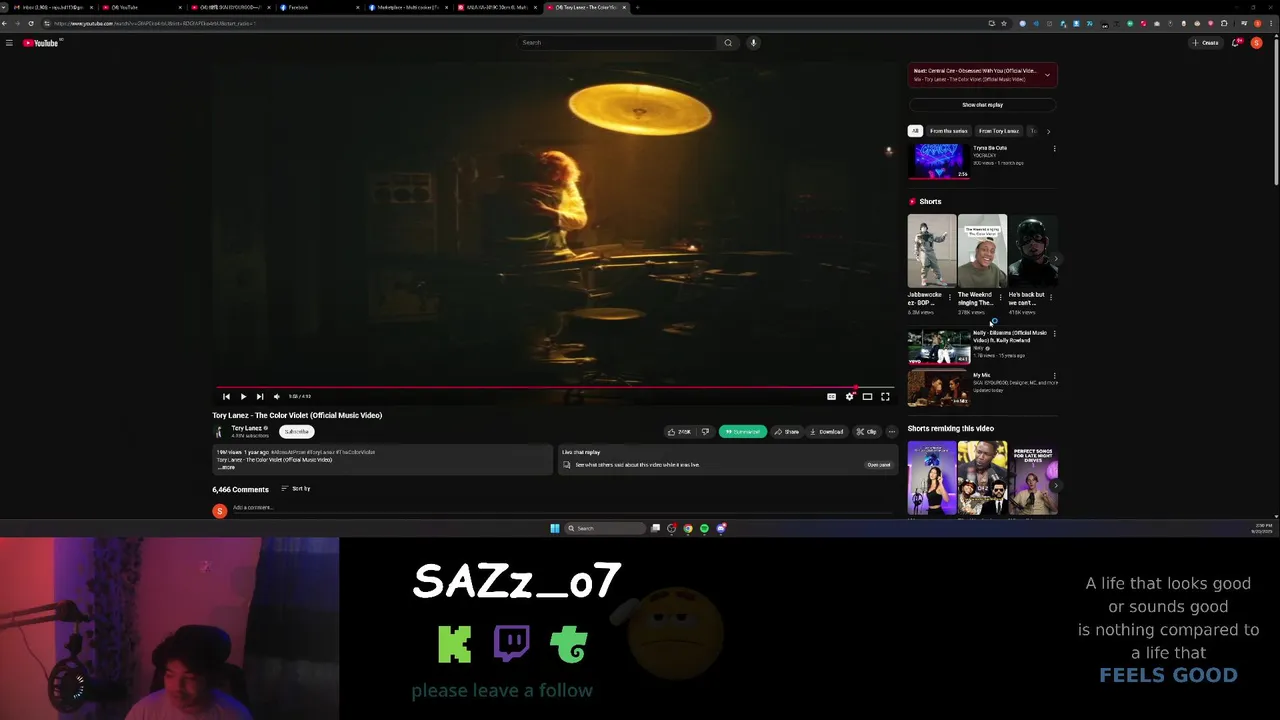Viewport: 1280px width, 720px height.
Task: Click the browser address bar URL
Action: [x=155, y=23]
